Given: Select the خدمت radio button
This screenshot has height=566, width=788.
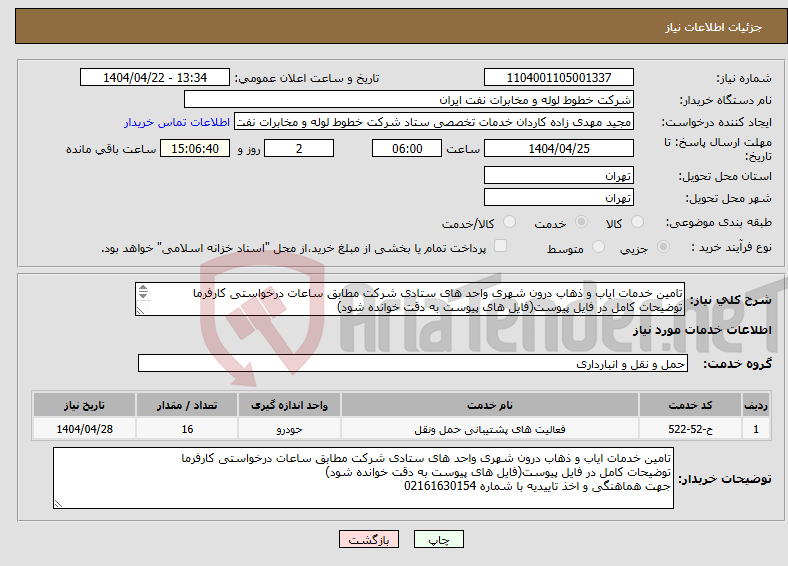Looking at the screenshot, I should point(581,222).
